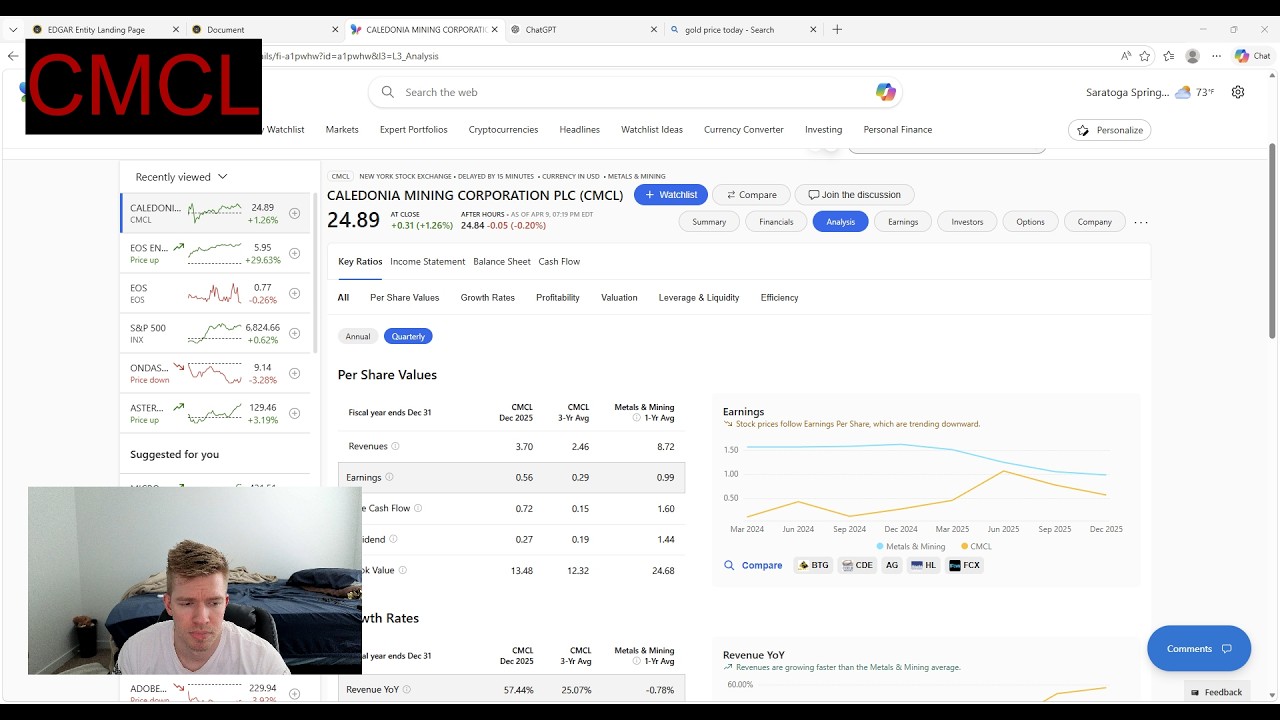Image resolution: width=1280 pixels, height=720 pixels.
Task: Select the Key Ratios tab
Action: pyautogui.click(x=360, y=261)
